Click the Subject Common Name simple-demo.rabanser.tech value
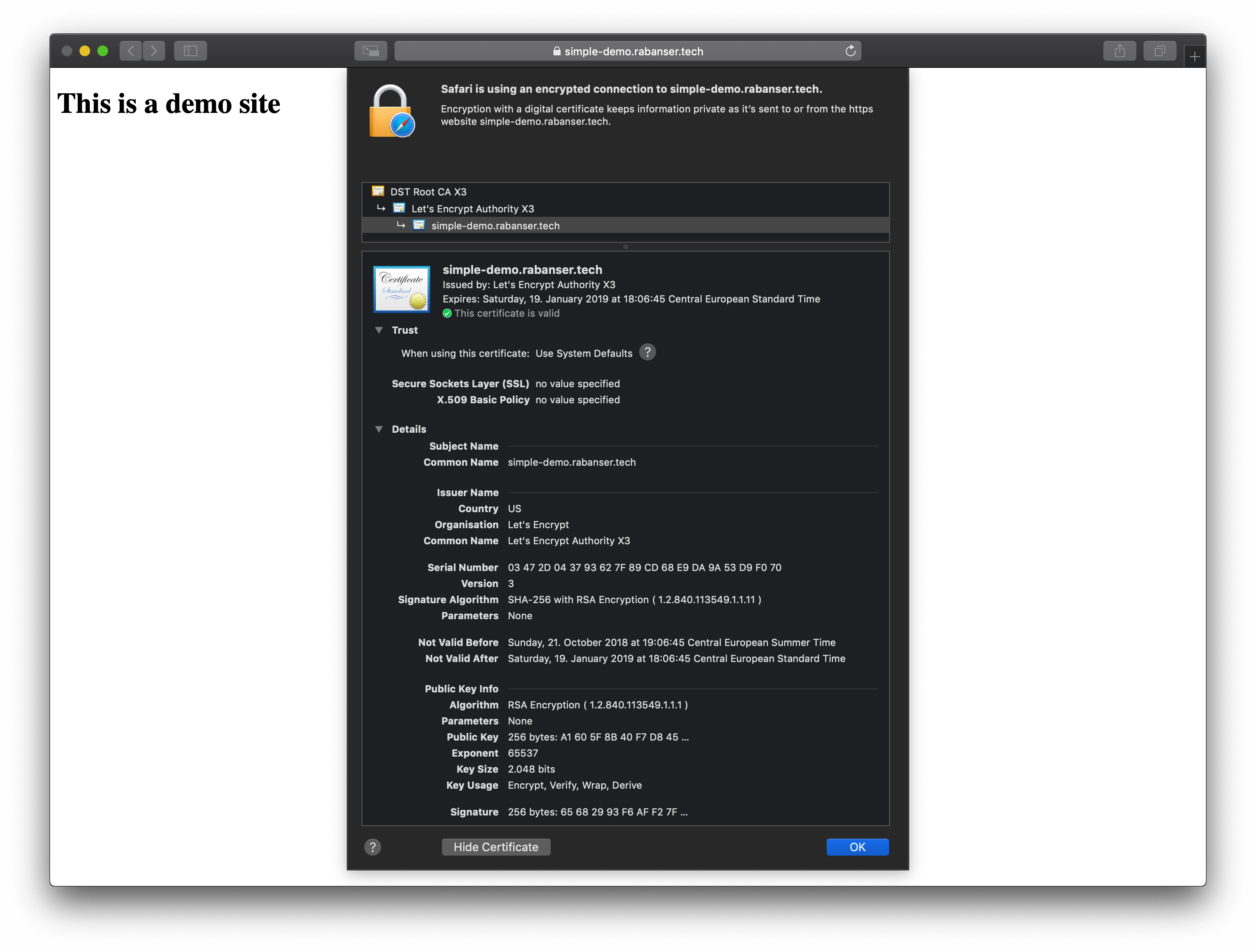The image size is (1256, 952). [572, 463]
